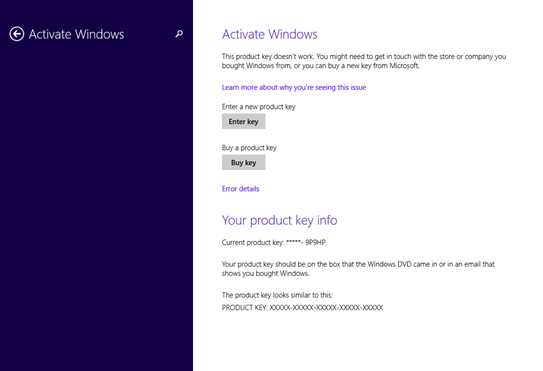Image resolution: width=543 pixels, height=371 pixels.
Task: Click the back arrow icon
Action: point(17,34)
